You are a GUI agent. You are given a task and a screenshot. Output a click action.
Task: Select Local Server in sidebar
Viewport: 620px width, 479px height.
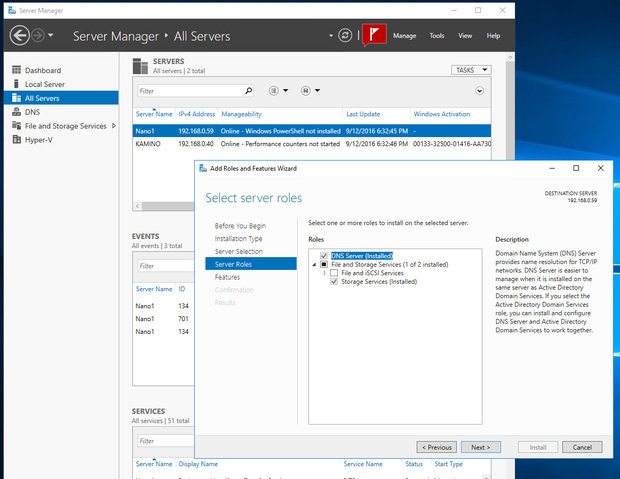click(44, 85)
